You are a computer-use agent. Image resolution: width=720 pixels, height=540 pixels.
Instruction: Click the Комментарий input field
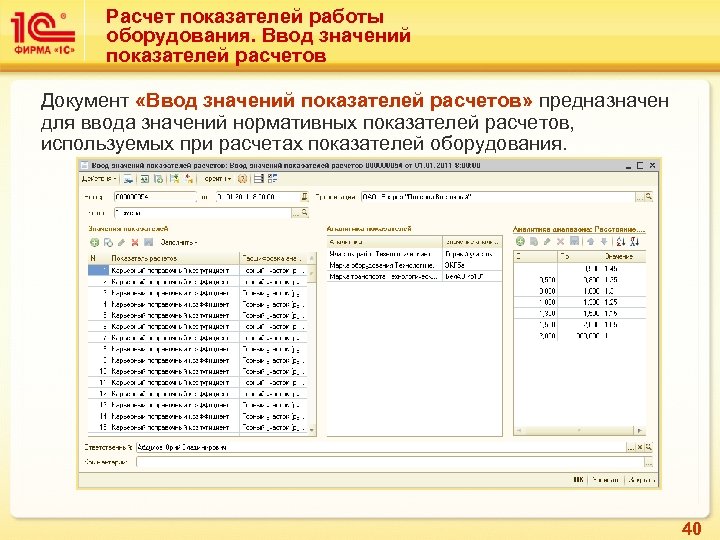pos(390,462)
